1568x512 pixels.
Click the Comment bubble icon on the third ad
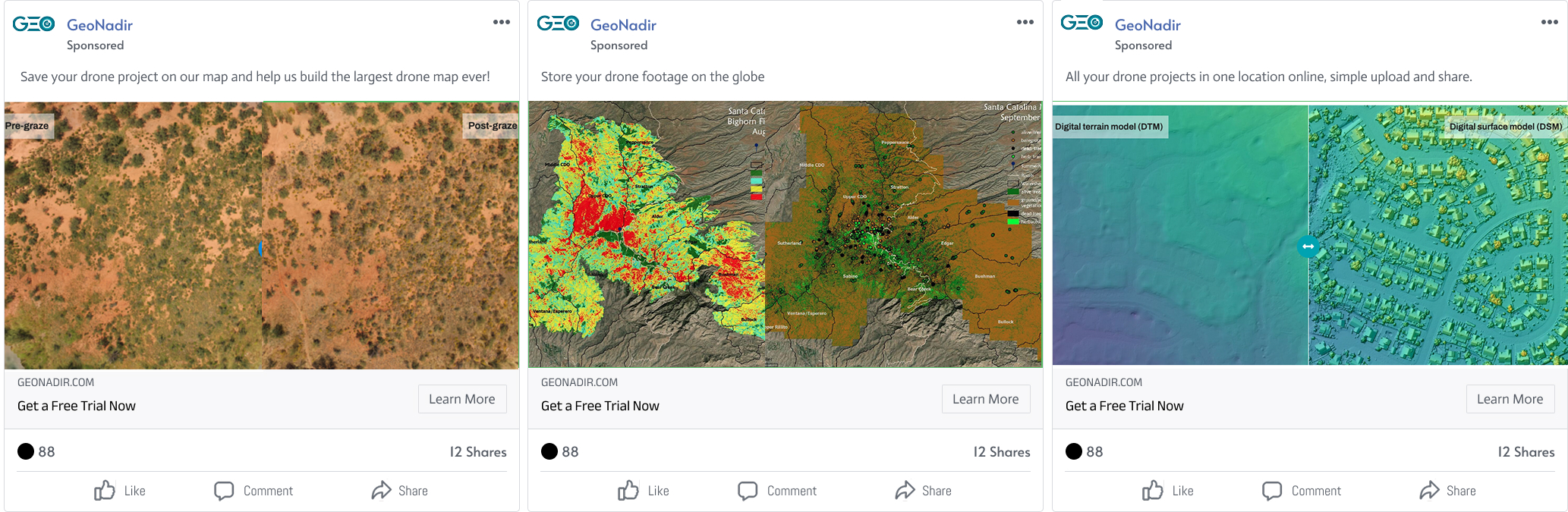click(1272, 491)
